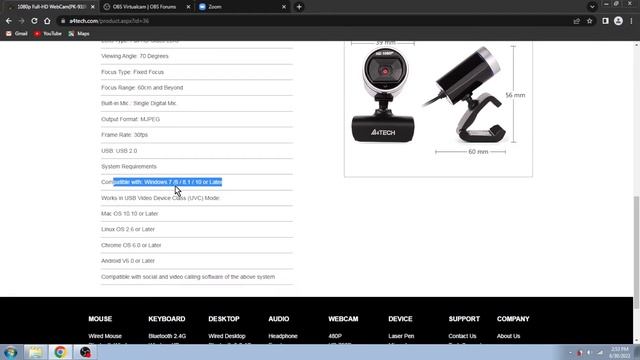
Task: Follow the Contact Us footer link
Action: (x=462, y=336)
